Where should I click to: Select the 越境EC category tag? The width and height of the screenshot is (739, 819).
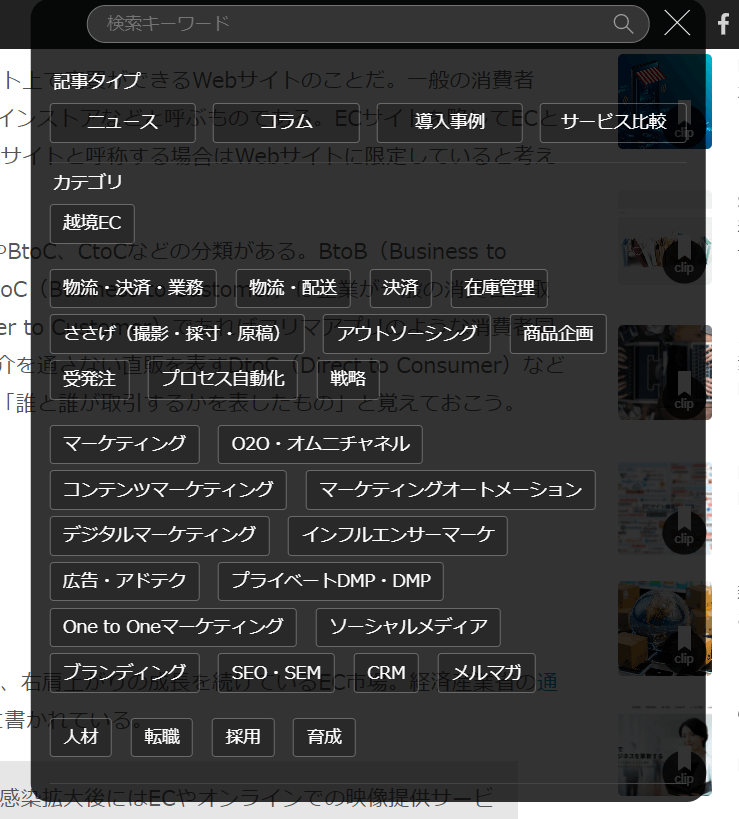click(92, 223)
